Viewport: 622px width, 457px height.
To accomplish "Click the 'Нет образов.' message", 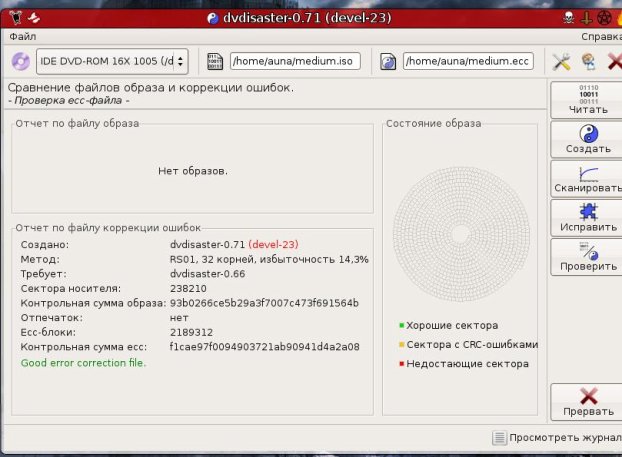I will (193, 171).
